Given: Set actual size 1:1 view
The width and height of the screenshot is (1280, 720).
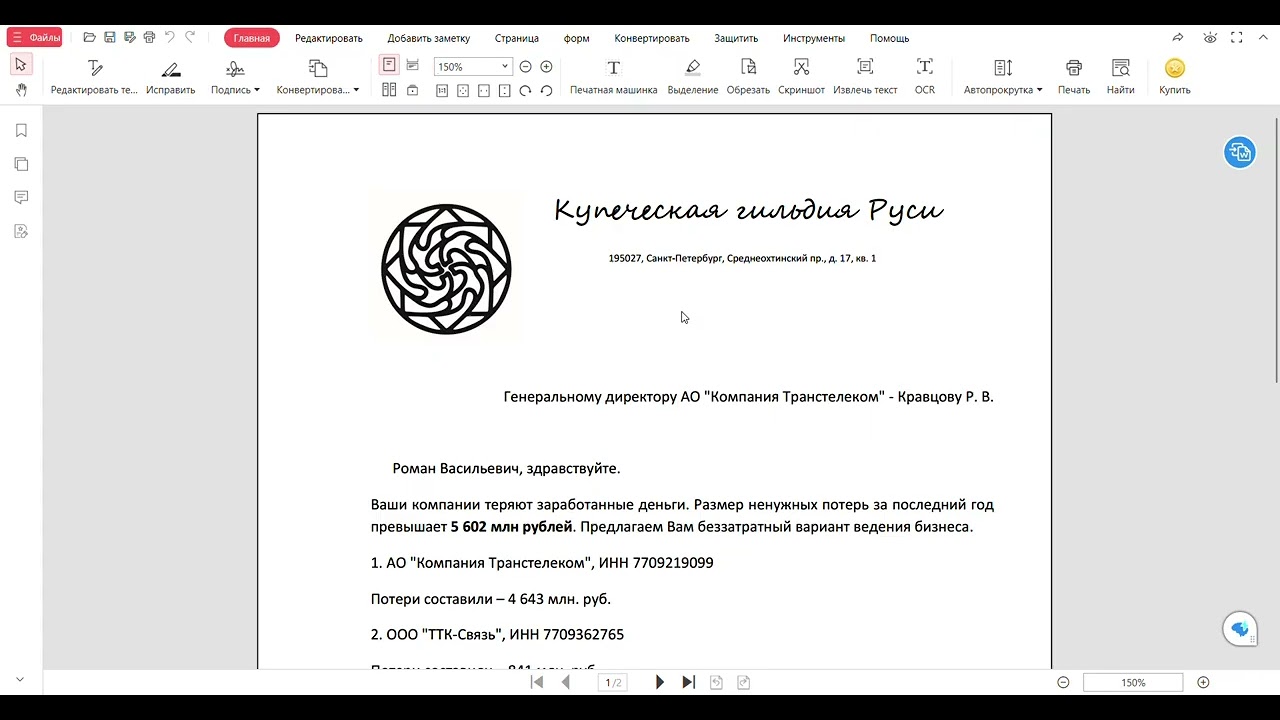Looking at the screenshot, I should pyautogui.click(x=442, y=90).
